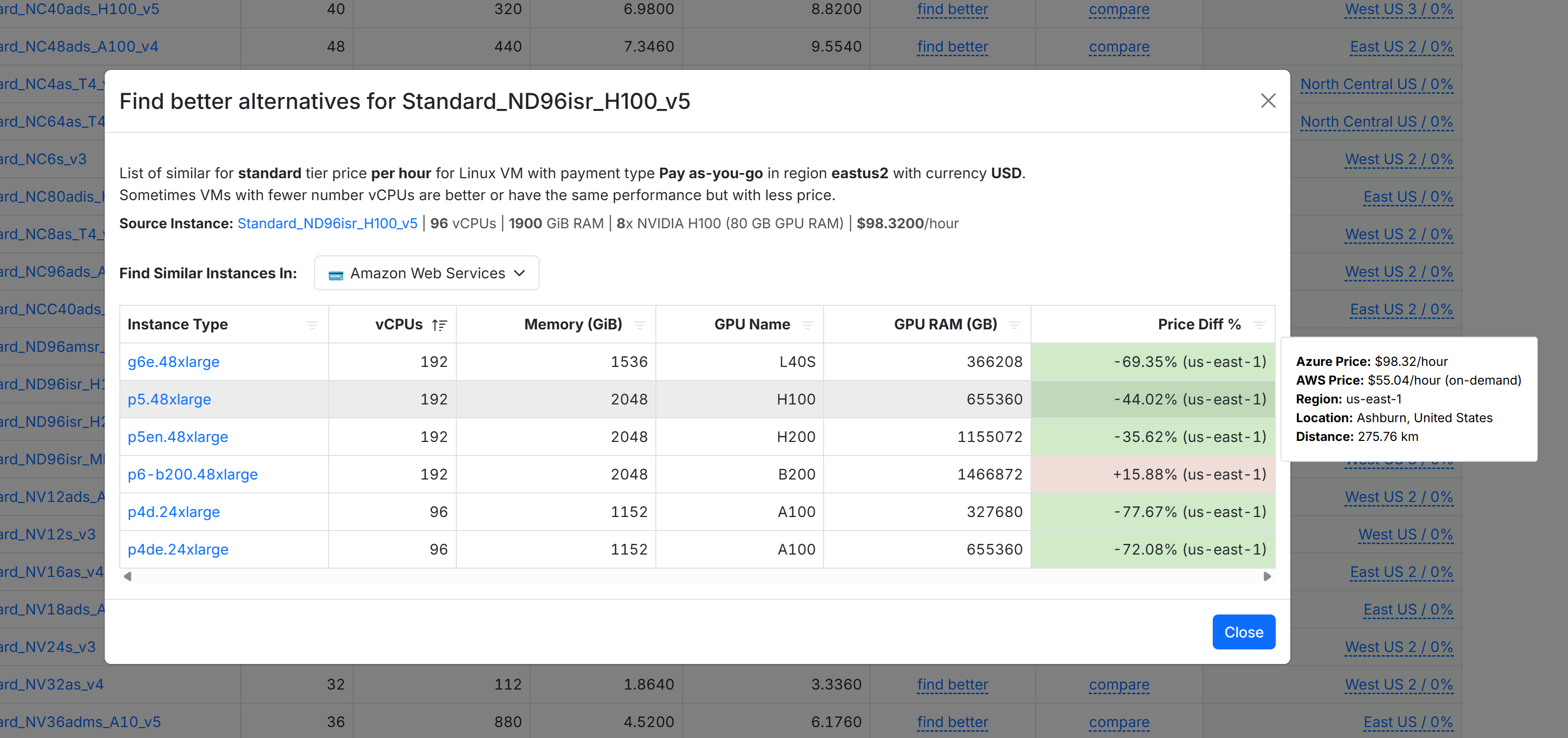Open the p6-b200.48xlarge instance link
The image size is (1568, 738).
pos(192,474)
